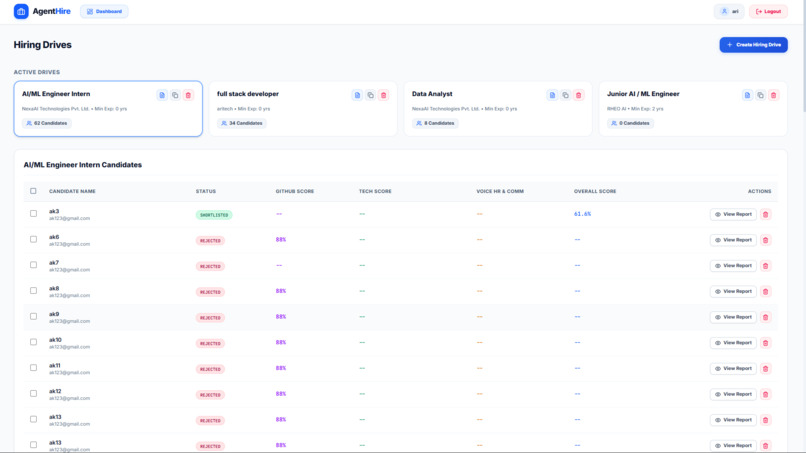Click the Voice HR & Comm column header
Screen dimensions: 806x453
click(x=500, y=191)
